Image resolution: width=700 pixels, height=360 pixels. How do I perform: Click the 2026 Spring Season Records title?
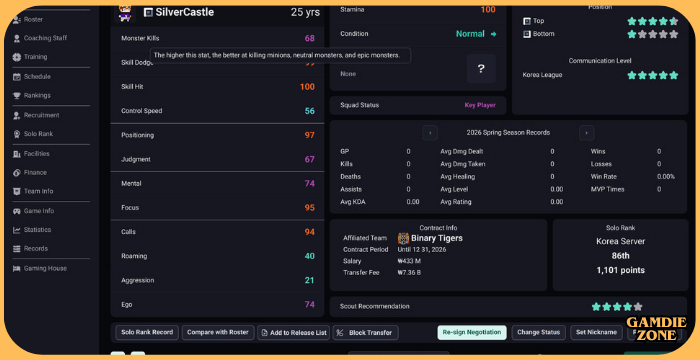tap(508, 133)
